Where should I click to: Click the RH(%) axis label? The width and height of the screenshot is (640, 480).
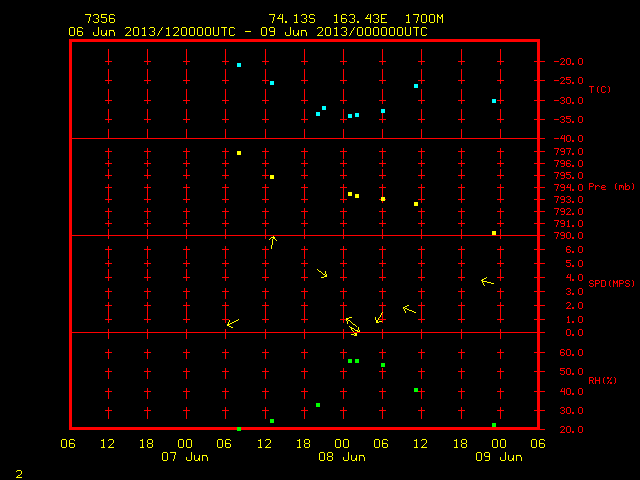pyautogui.click(x=602, y=380)
